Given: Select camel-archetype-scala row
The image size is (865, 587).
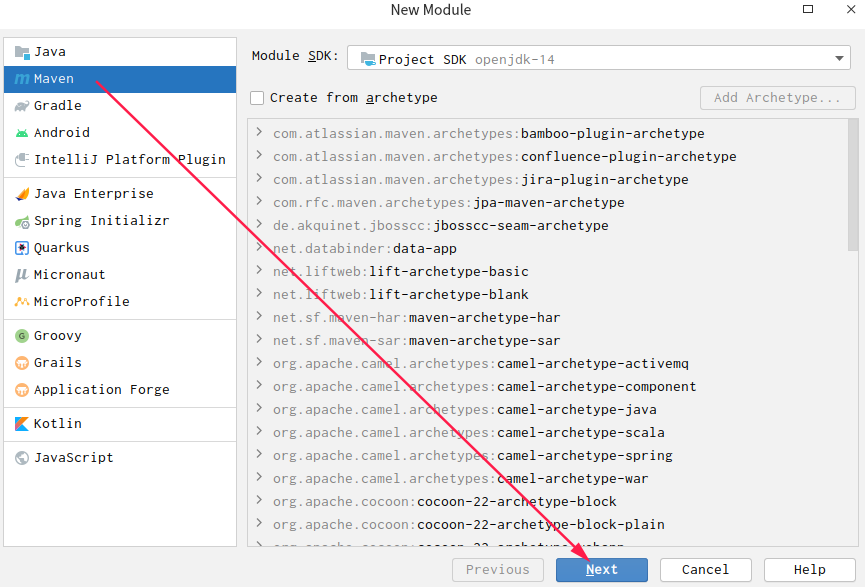Looking at the screenshot, I should pos(547,433).
